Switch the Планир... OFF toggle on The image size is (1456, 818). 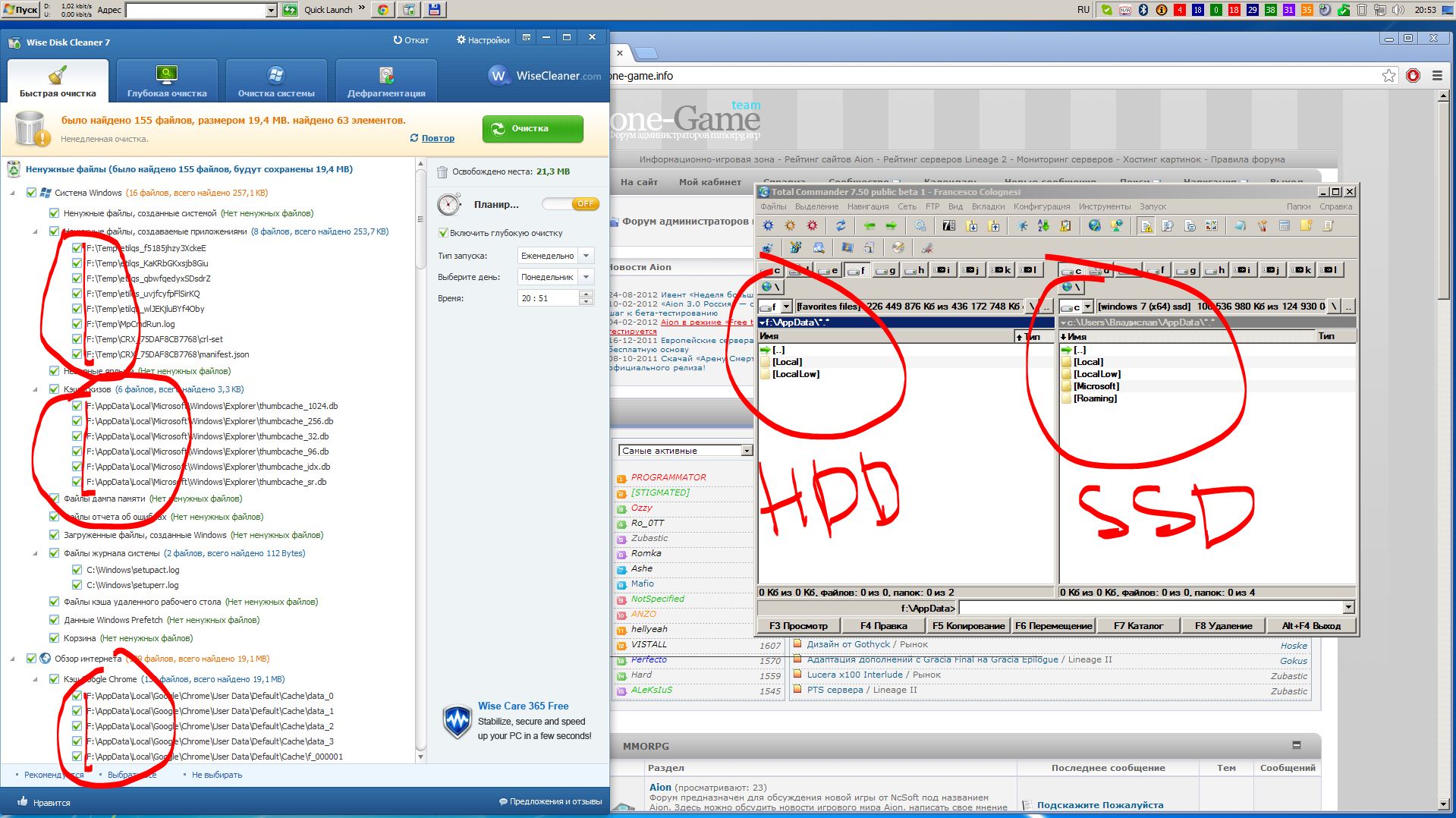[x=570, y=204]
